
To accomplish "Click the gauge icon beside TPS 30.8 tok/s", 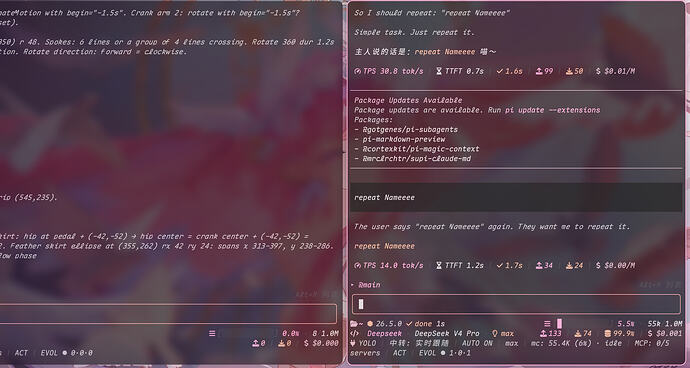I will [357, 71].
